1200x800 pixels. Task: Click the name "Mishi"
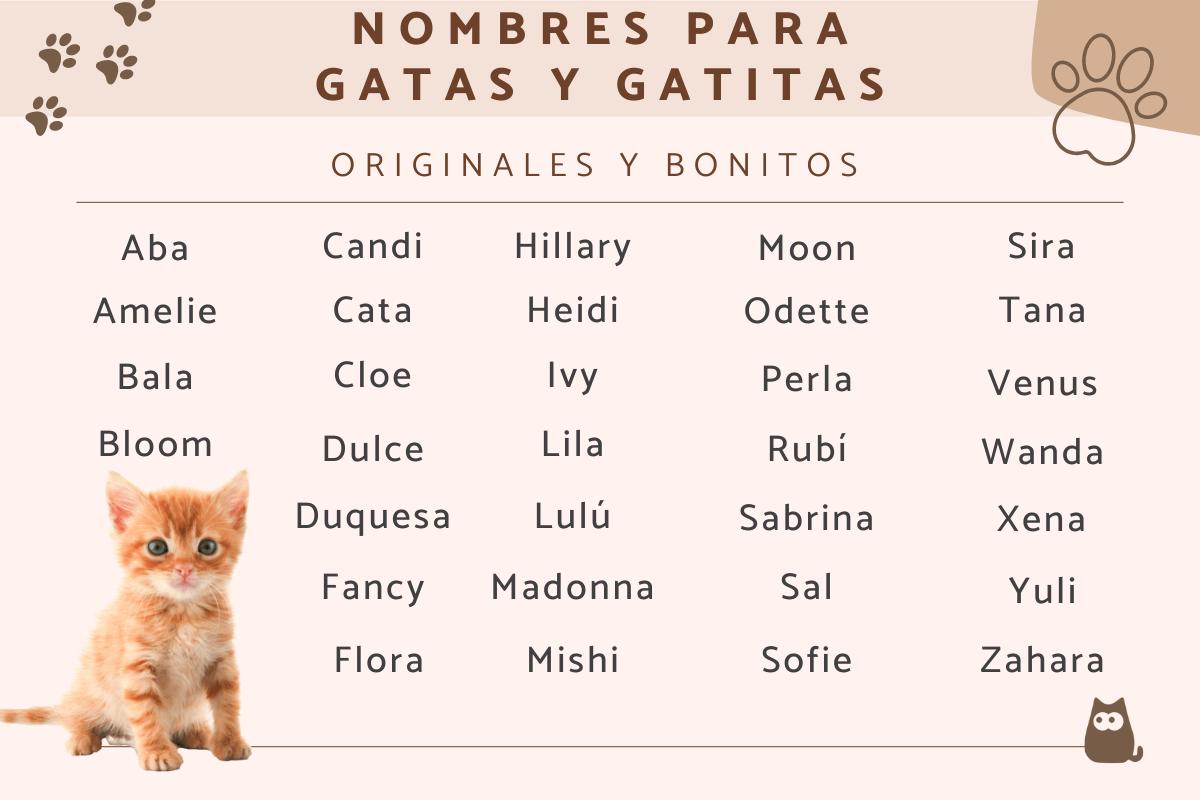573,660
